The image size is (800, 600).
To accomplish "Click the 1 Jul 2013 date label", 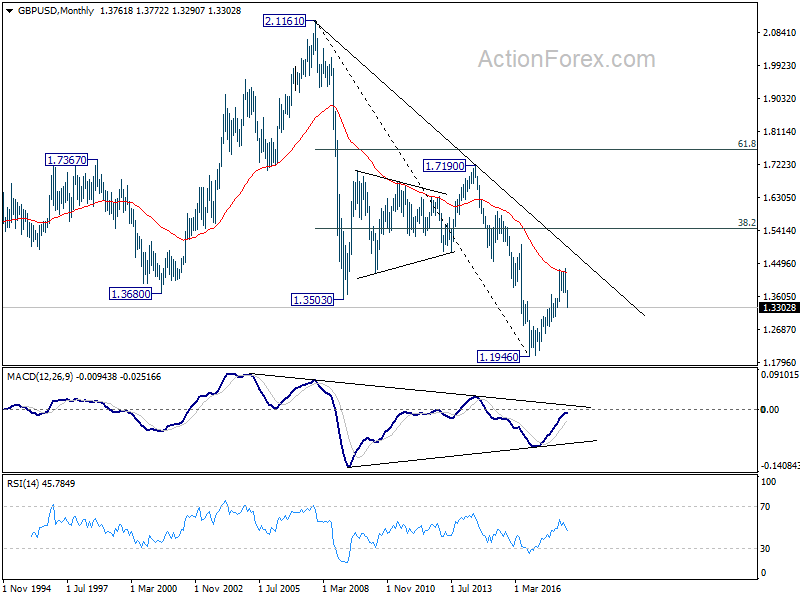I will [471, 588].
